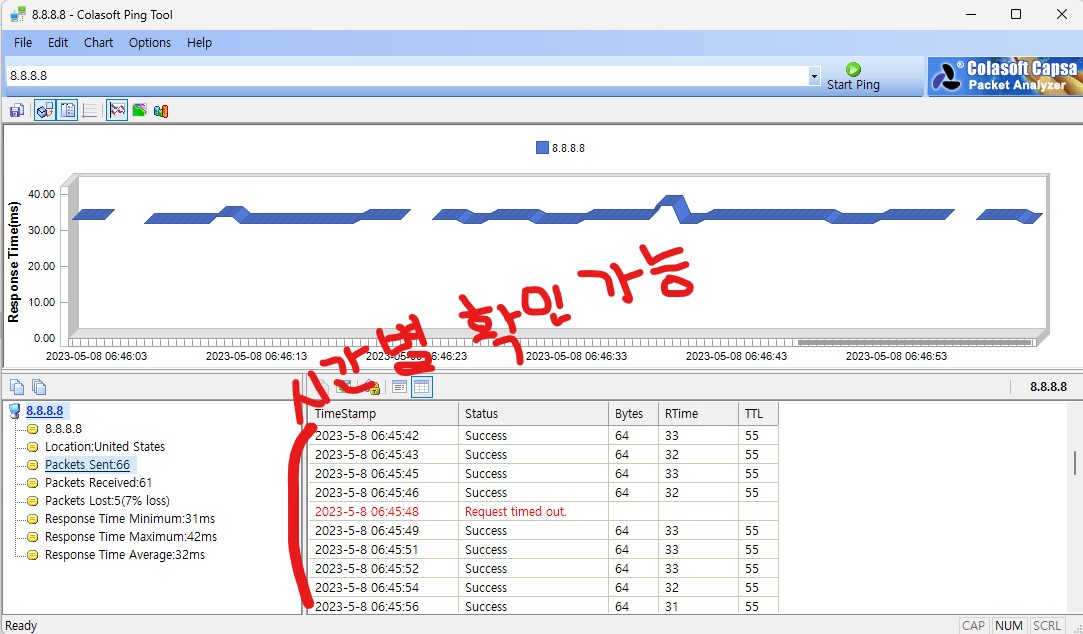1083x634 pixels.
Task: Click the Status column header
Action: (533, 414)
